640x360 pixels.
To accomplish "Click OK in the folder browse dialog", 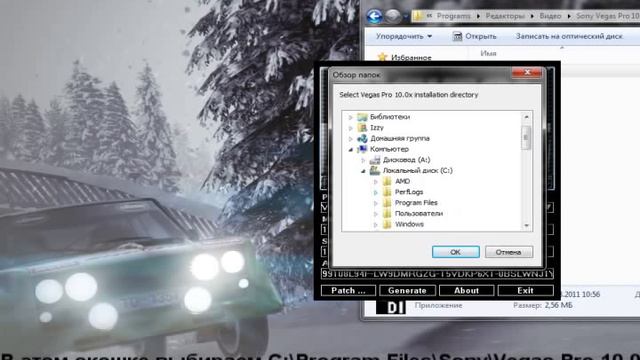I will [x=456, y=252].
